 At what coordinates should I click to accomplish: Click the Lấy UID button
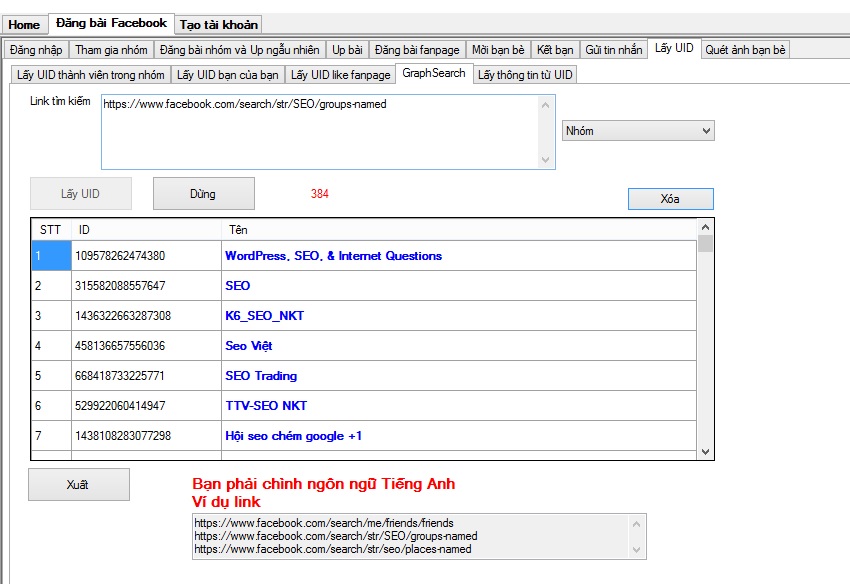[80, 194]
